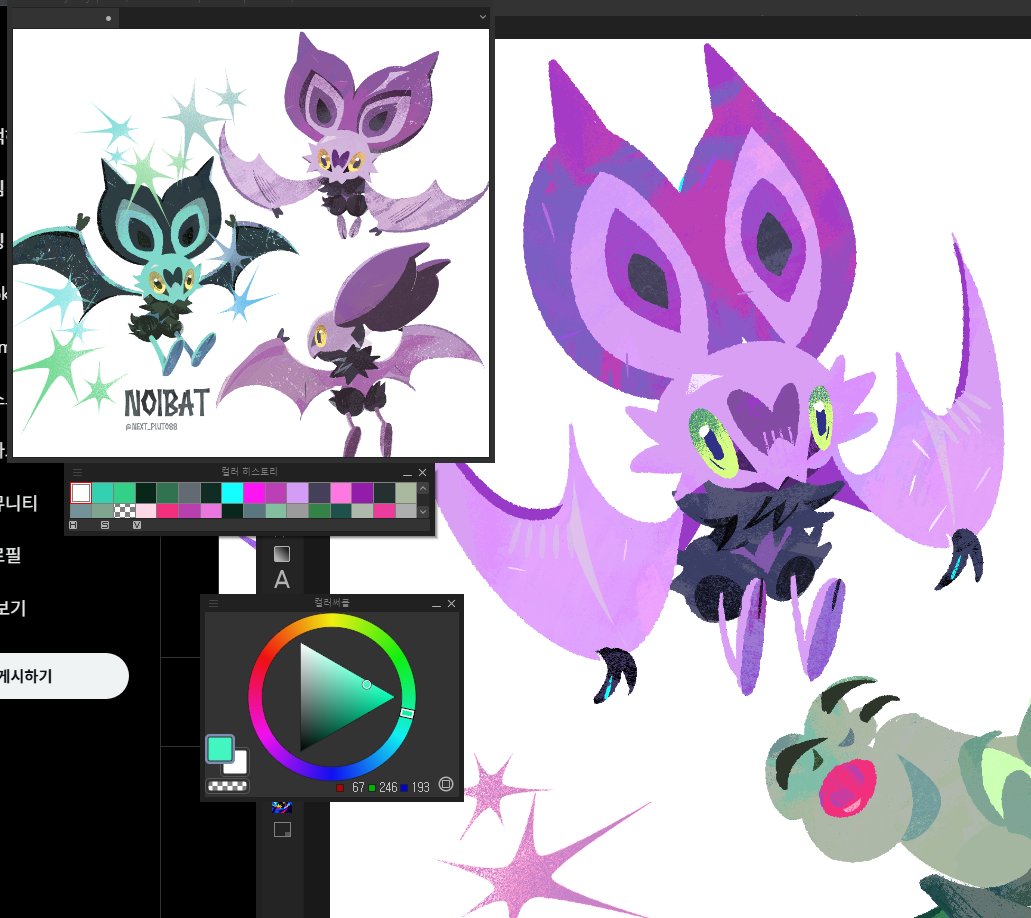Viewport: 1031px width, 918px height.
Task: Pick the pale pink swatch in color history
Action: 146,511
